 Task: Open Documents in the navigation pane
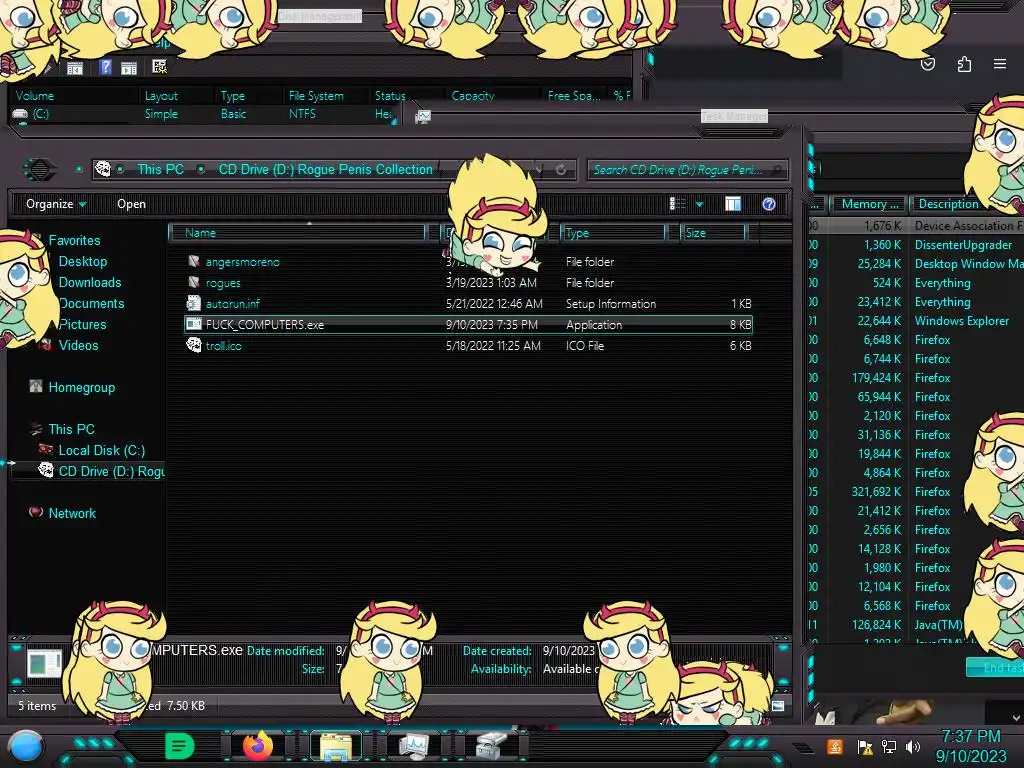coord(91,303)
